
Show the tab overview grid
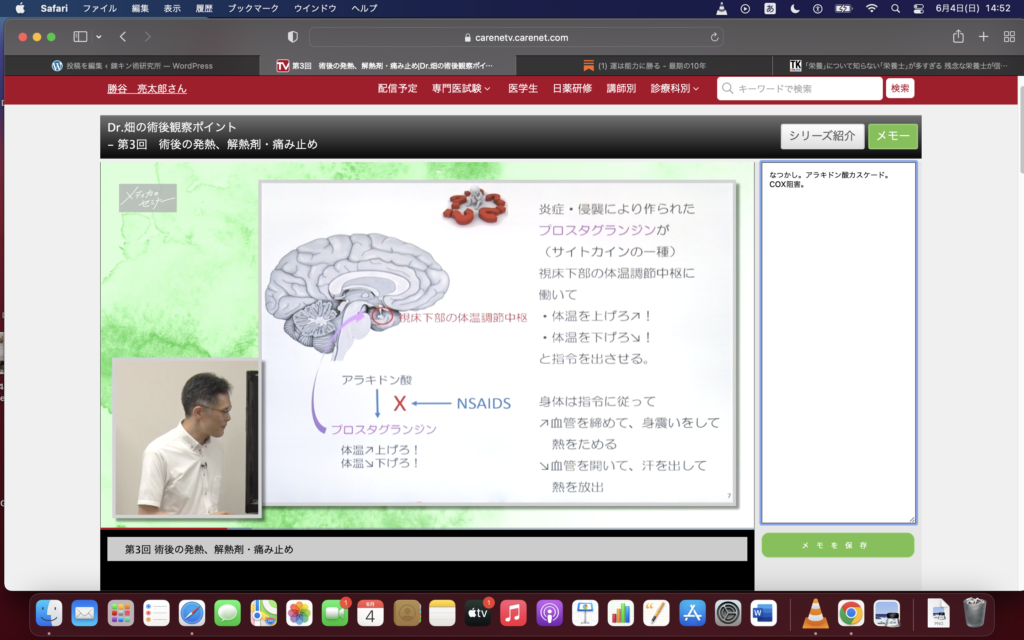tap(1006, 37)
